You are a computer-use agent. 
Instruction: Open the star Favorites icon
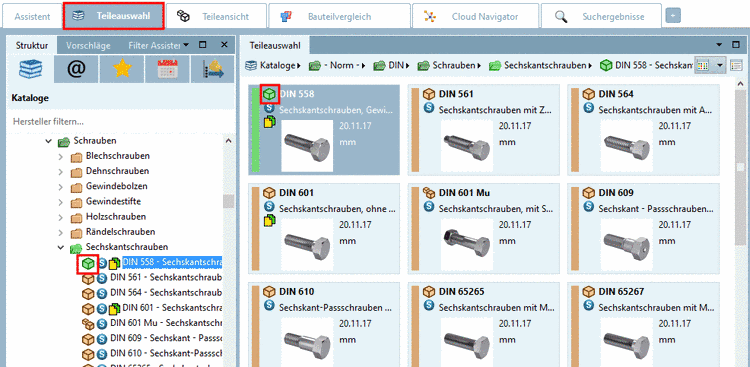point(121,70)
